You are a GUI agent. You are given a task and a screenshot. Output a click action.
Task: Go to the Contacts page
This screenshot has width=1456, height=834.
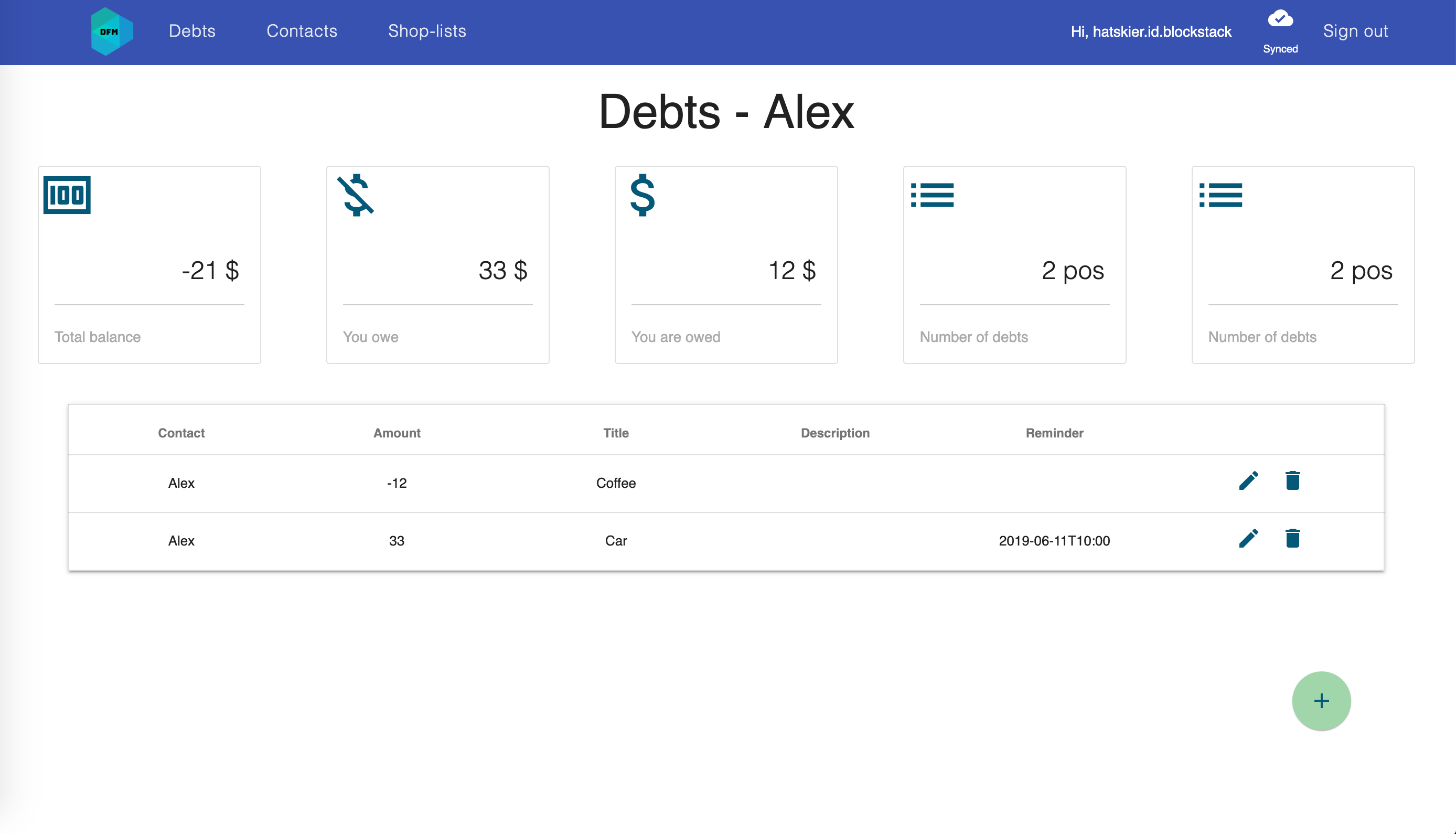pos(302,31)
